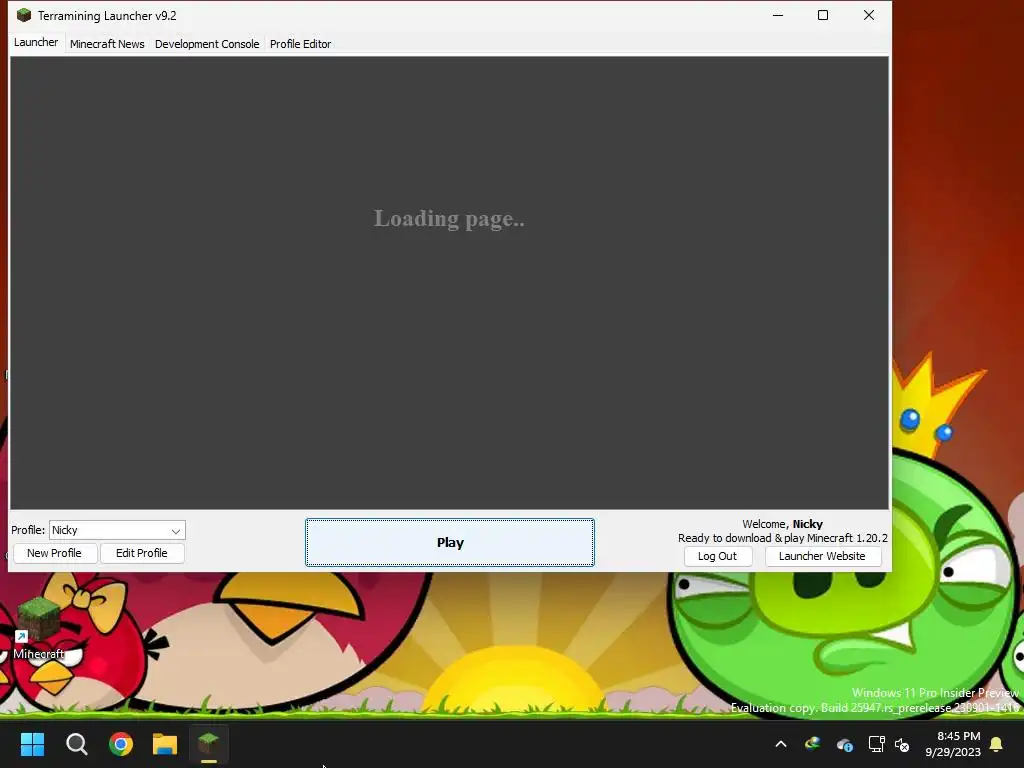Image resolution: width=1024 pixels, height=768 pixels.
Task: Open File Explorer from taskbar
Action: click(165, 744)
